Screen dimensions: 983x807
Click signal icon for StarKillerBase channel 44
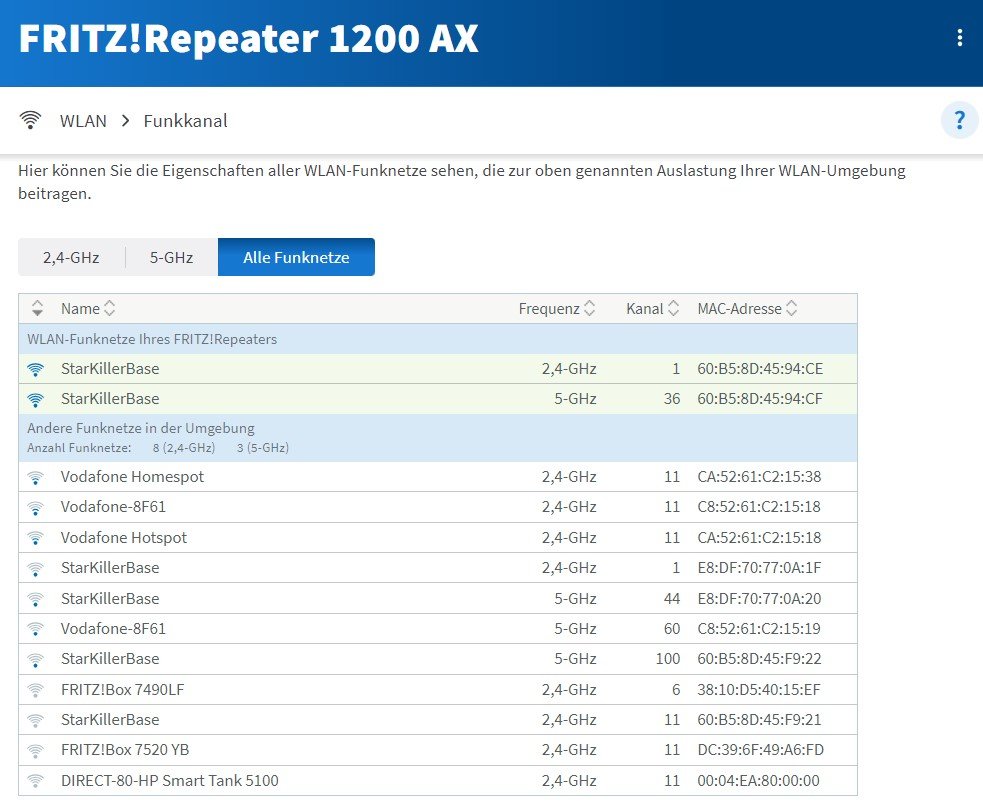point(36,599)
